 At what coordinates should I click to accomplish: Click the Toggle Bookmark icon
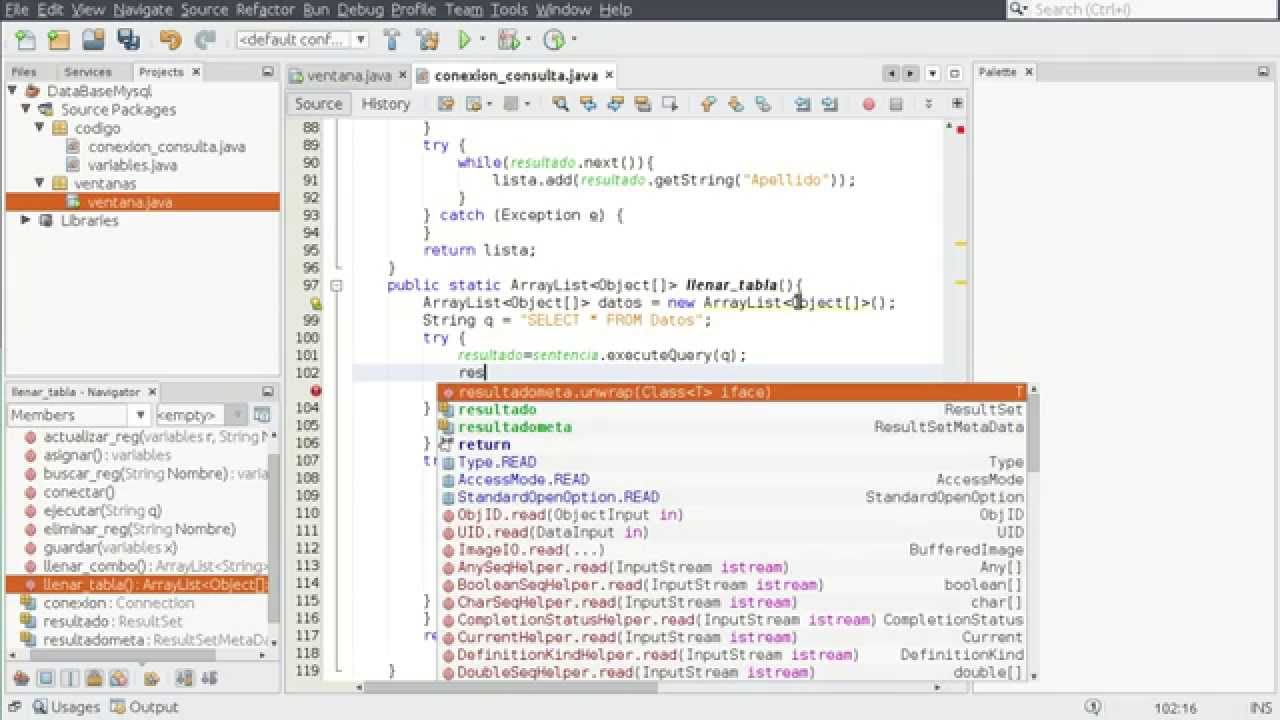click(x=763, y=104)
